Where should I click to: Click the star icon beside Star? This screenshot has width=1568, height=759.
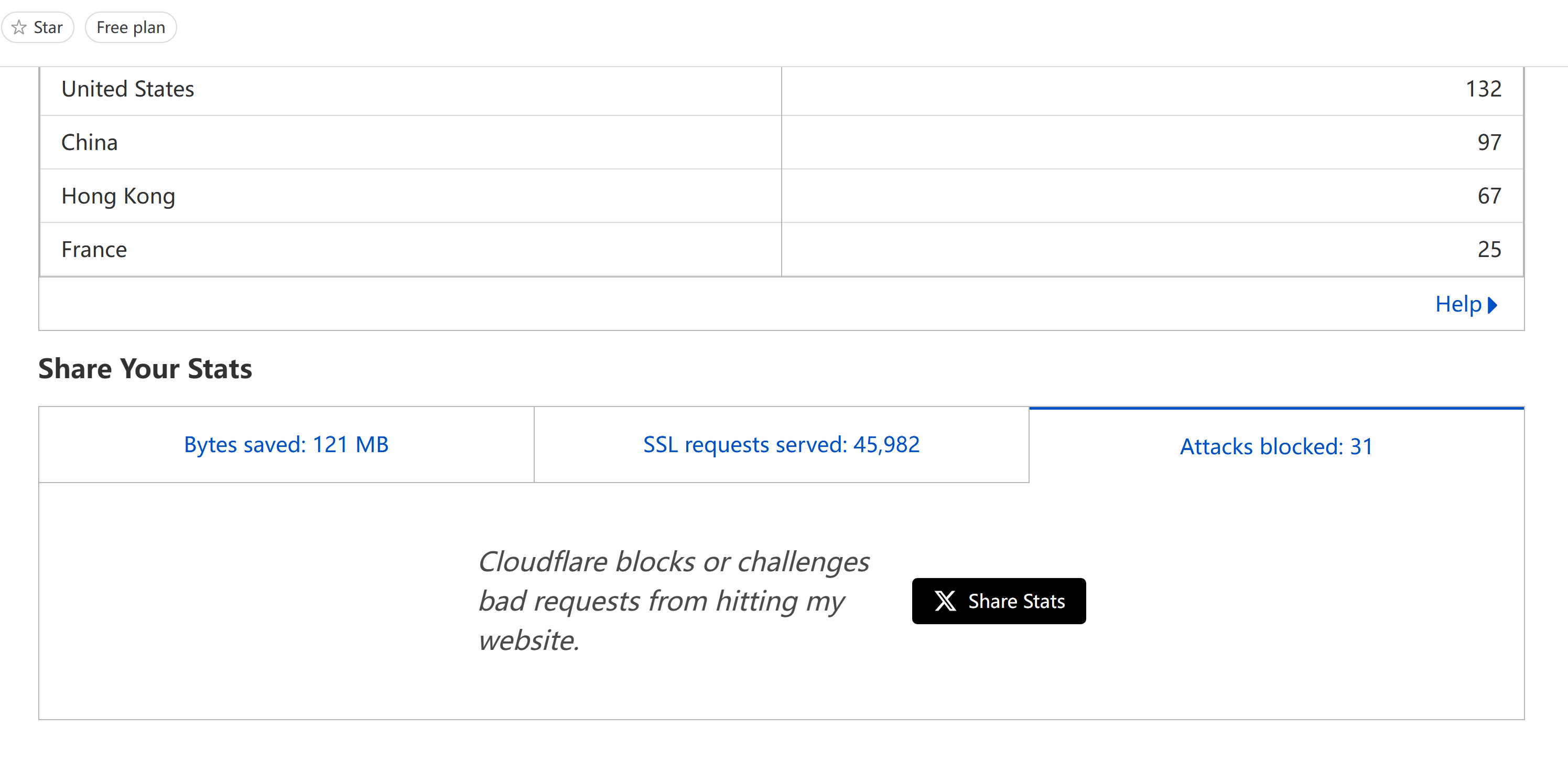click(x=19, y=27)
